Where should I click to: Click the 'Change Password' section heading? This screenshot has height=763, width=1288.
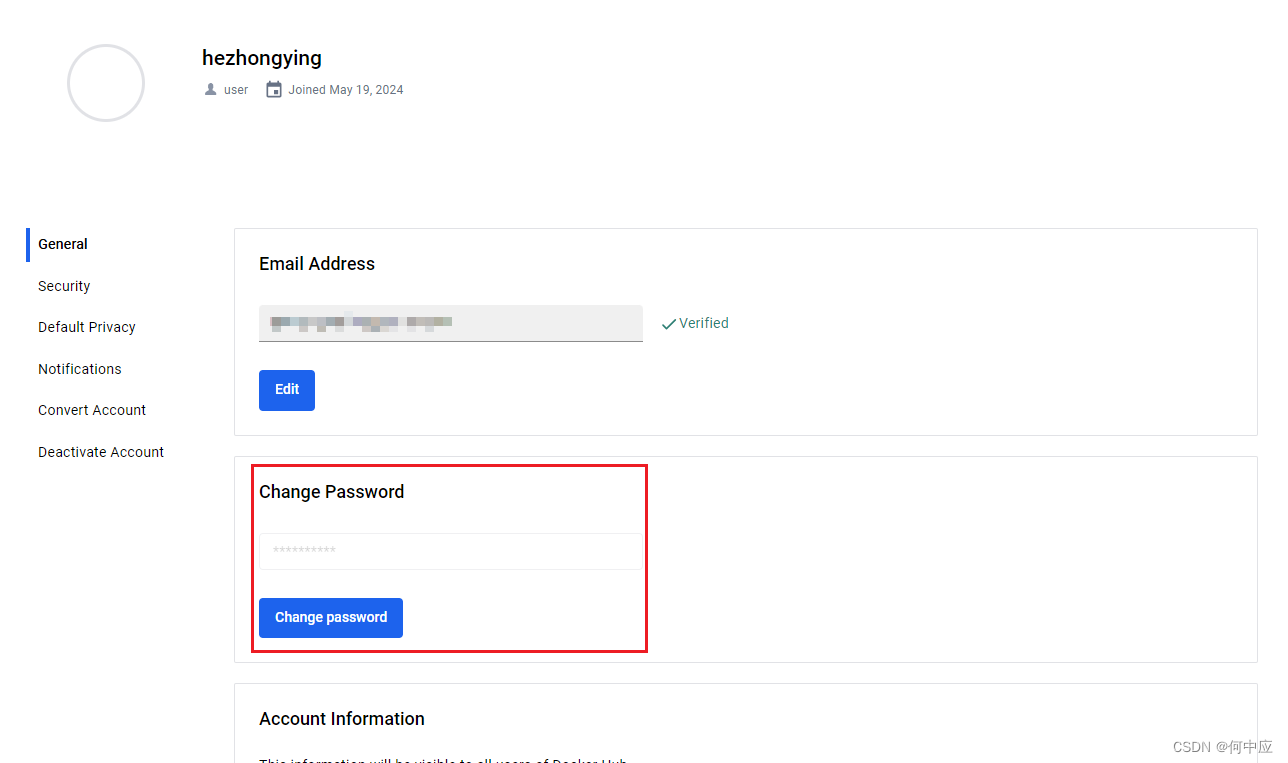[x=332, y=492]
